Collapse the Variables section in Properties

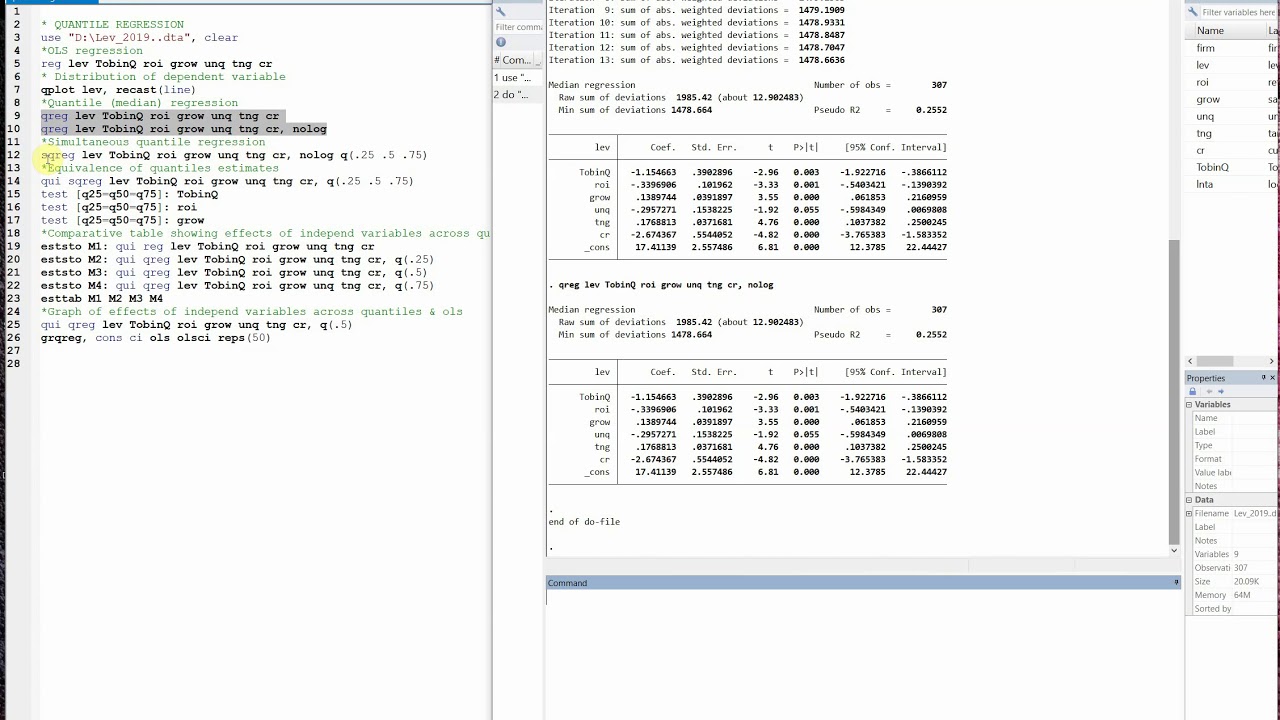click(x=1189, y=405)
